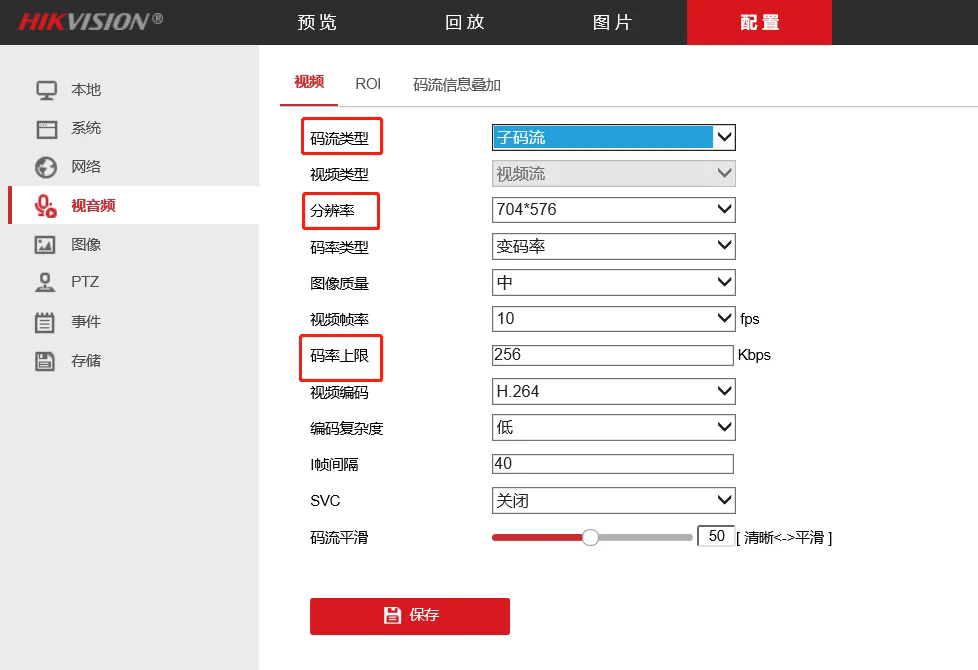Click the 事件 calendar icon in sidebar

46,322
